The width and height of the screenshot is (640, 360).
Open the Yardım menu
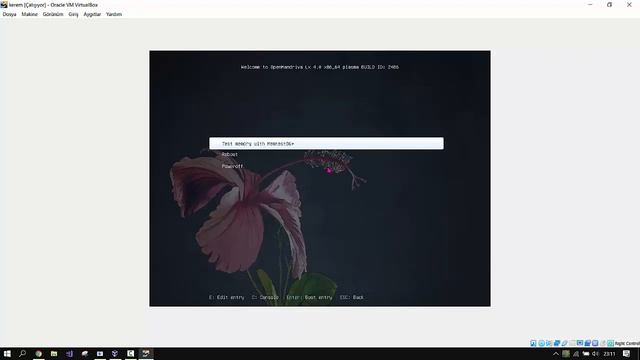tap(114, 14)
